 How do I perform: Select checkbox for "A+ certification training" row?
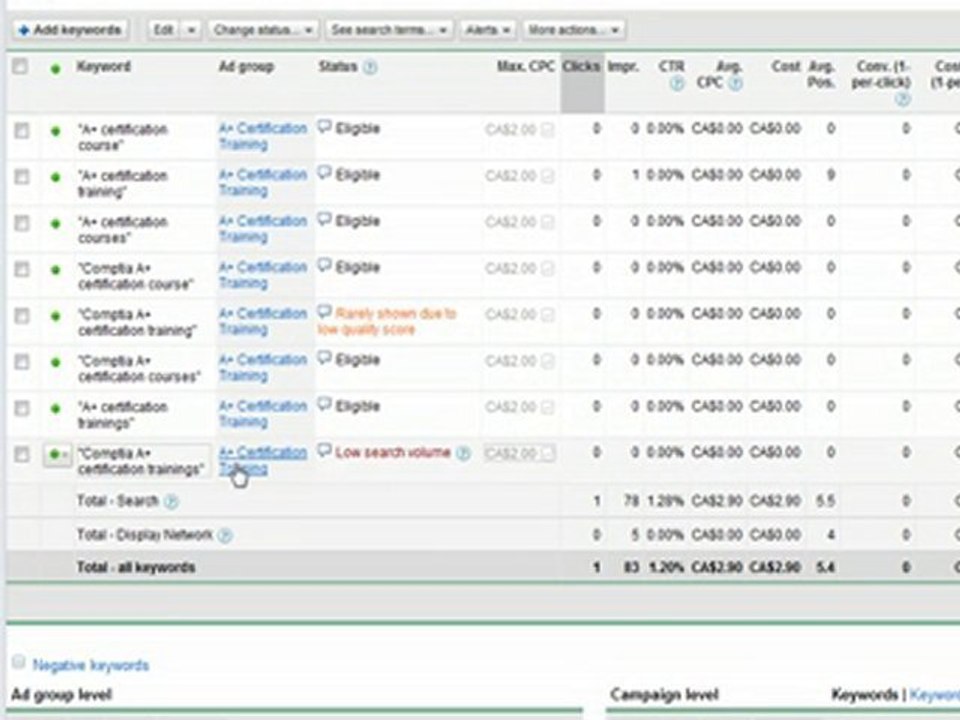(21, 177)
